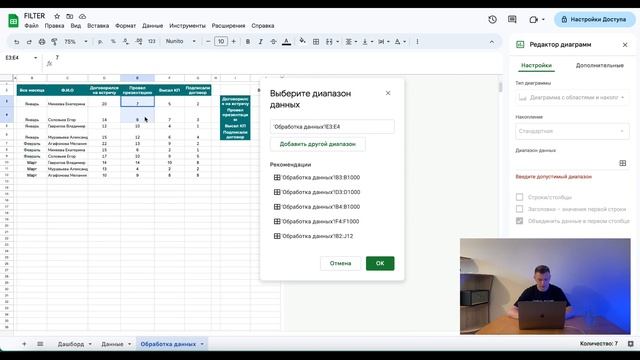This screenshot has height=360, width=640.
Task: Increase the font size
Action: (233, 42)
